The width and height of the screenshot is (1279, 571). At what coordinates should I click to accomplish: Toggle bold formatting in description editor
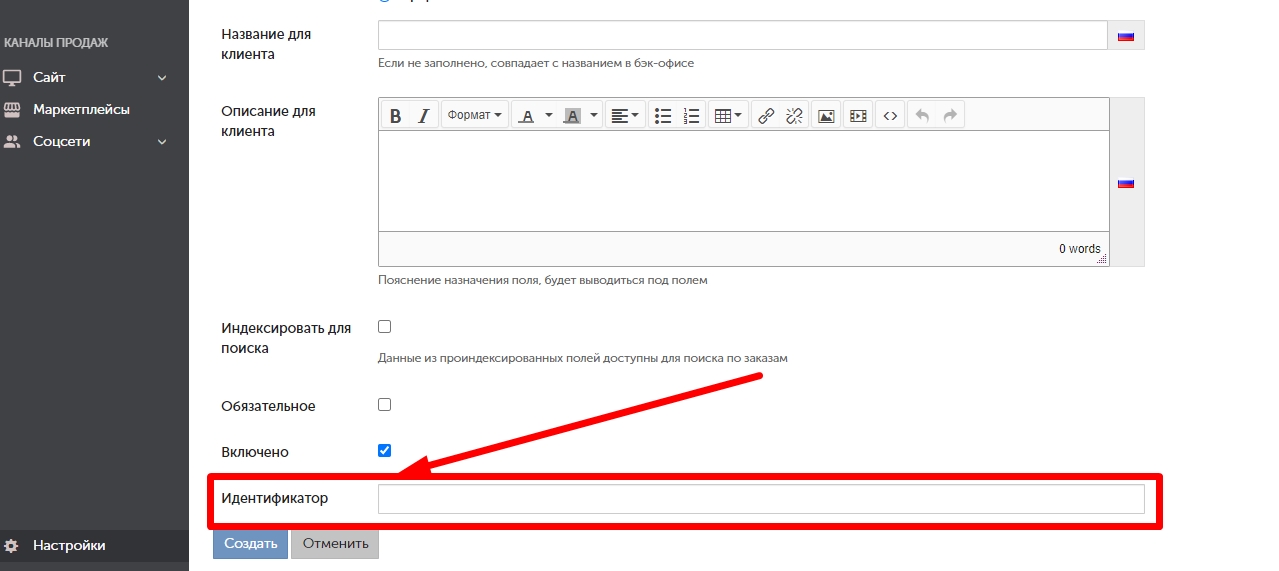pyautogui.click(x=396, y=116)
